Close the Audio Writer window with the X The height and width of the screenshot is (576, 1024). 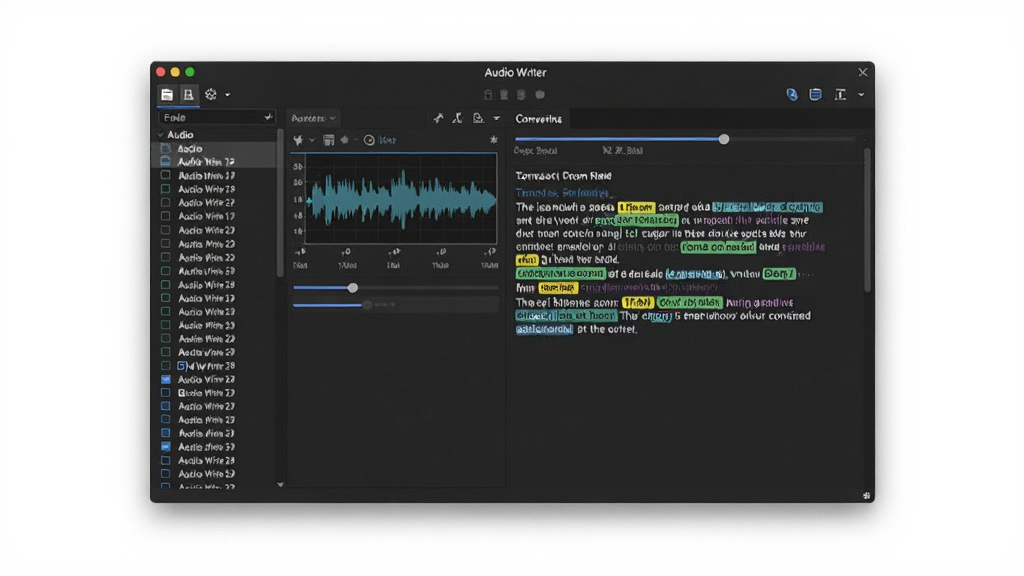tap(863, 72)
